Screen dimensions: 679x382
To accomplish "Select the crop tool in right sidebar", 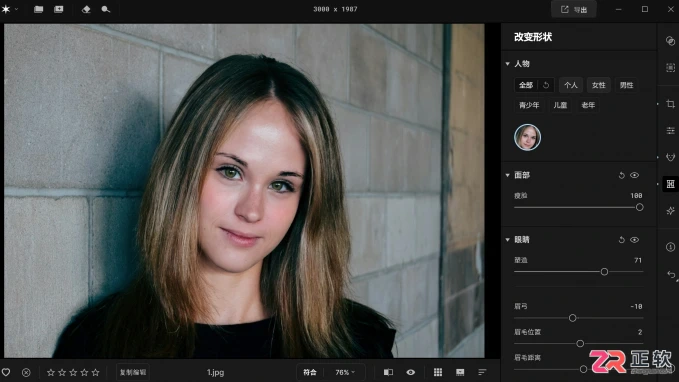I will coord(670,104).
